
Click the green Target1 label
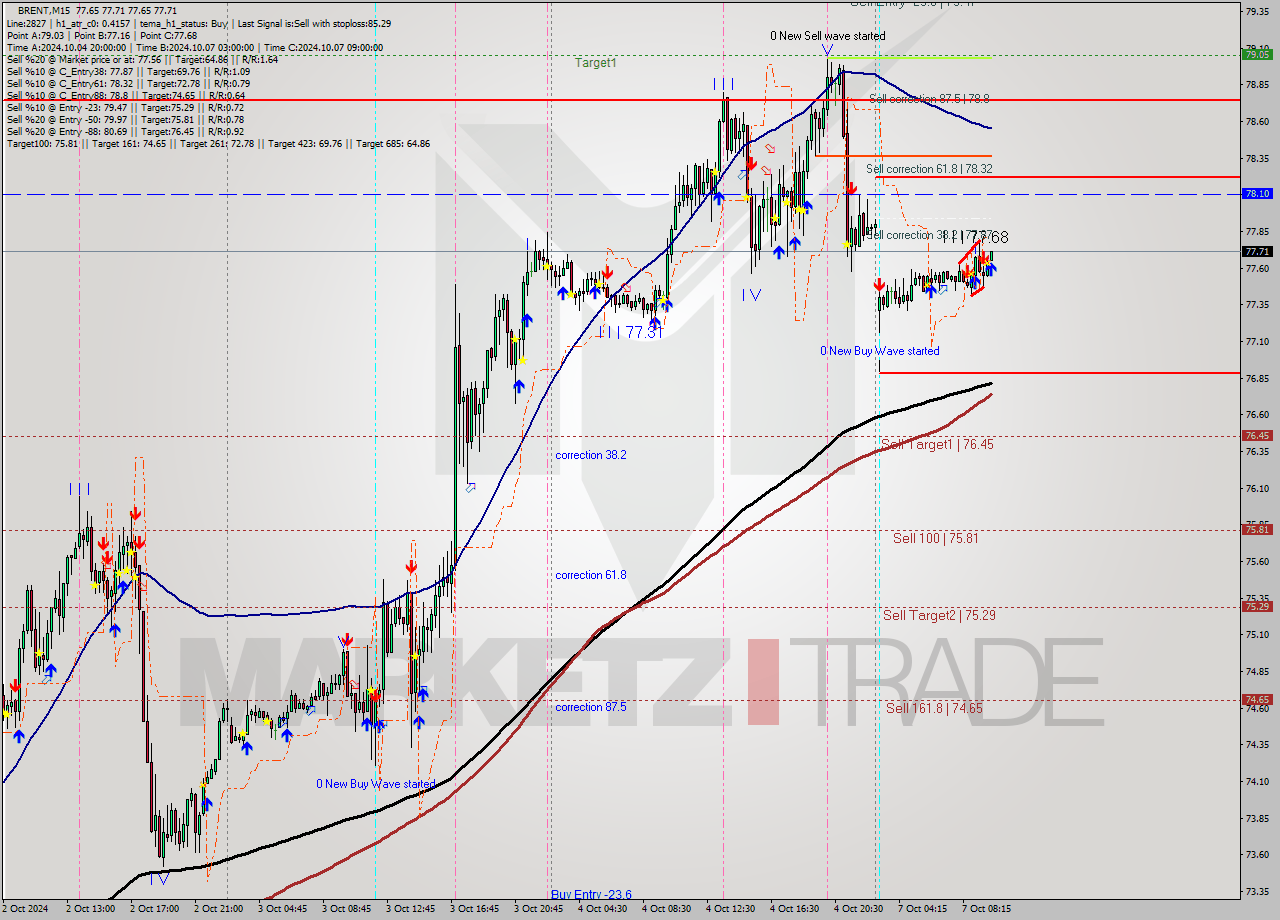(595, 63)
